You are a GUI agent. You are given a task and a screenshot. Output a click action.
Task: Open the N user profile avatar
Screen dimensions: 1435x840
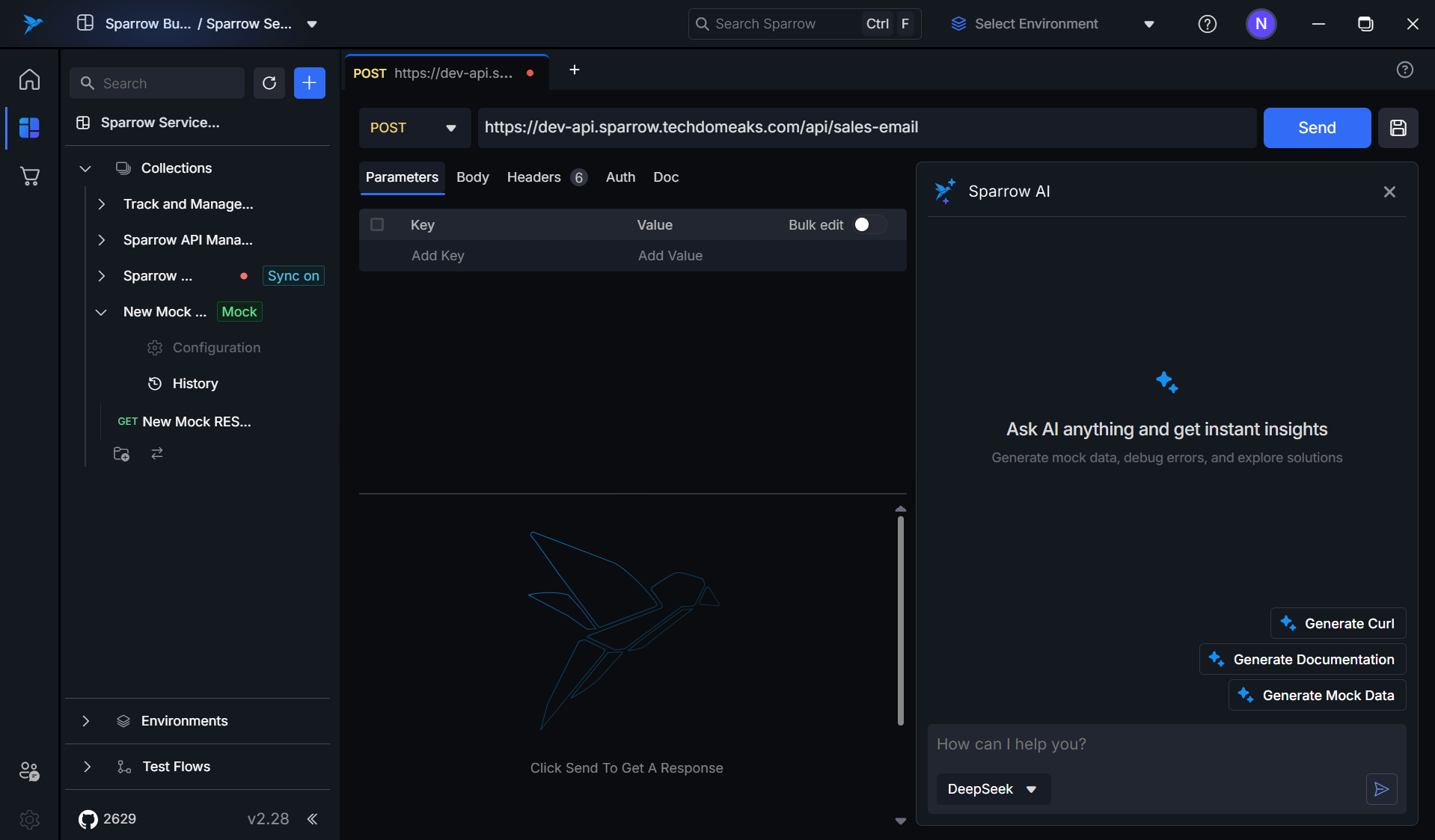[1261, 24]
